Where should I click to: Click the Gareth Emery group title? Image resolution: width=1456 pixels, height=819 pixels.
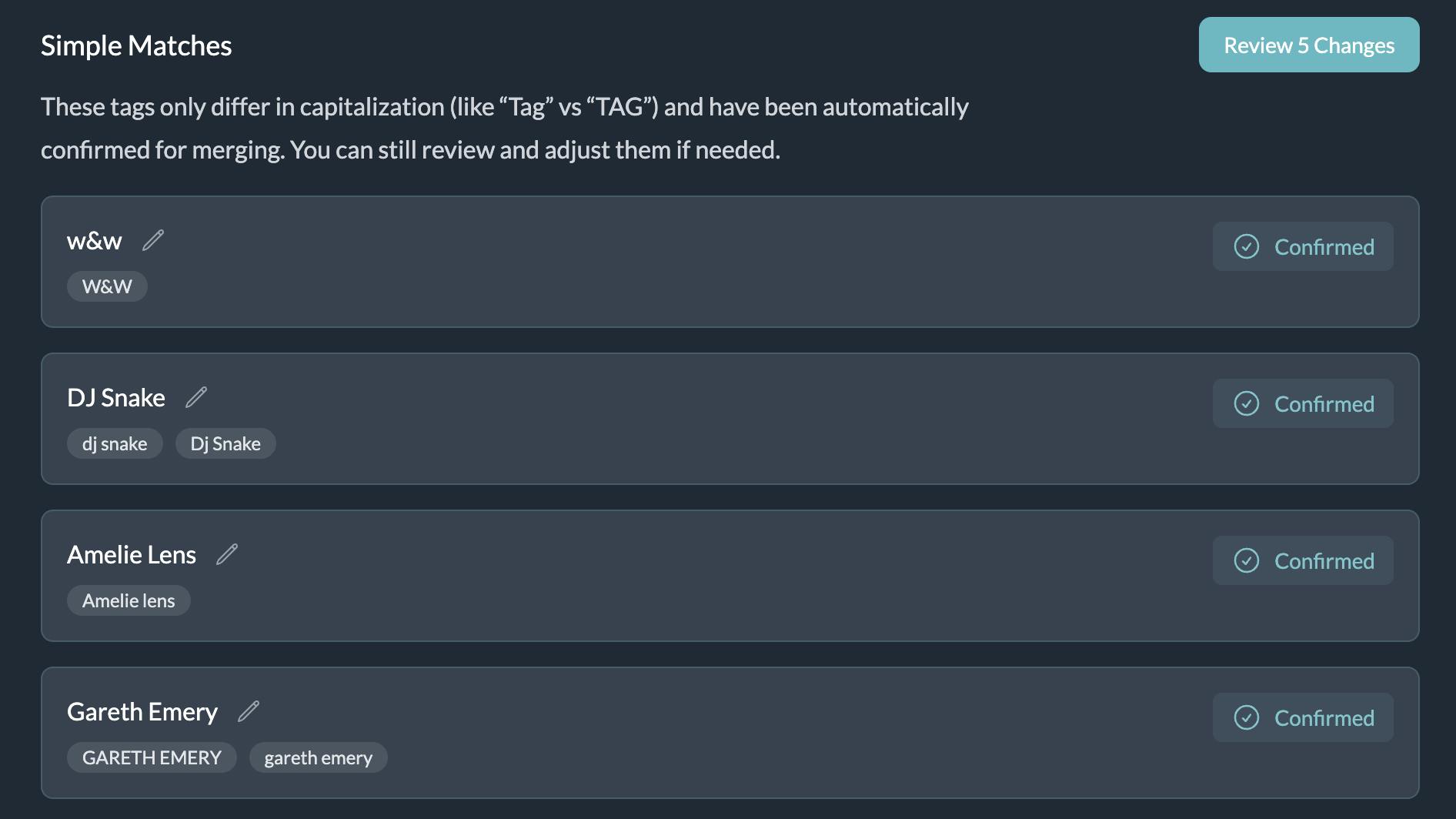pyautogui.click(x=142, y=712)
